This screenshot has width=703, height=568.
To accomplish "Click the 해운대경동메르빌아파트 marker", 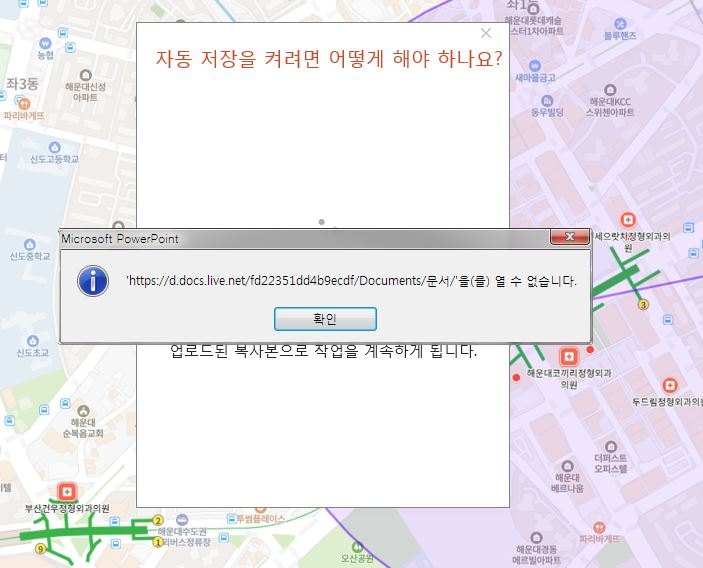I will click(x=536, y=538).
